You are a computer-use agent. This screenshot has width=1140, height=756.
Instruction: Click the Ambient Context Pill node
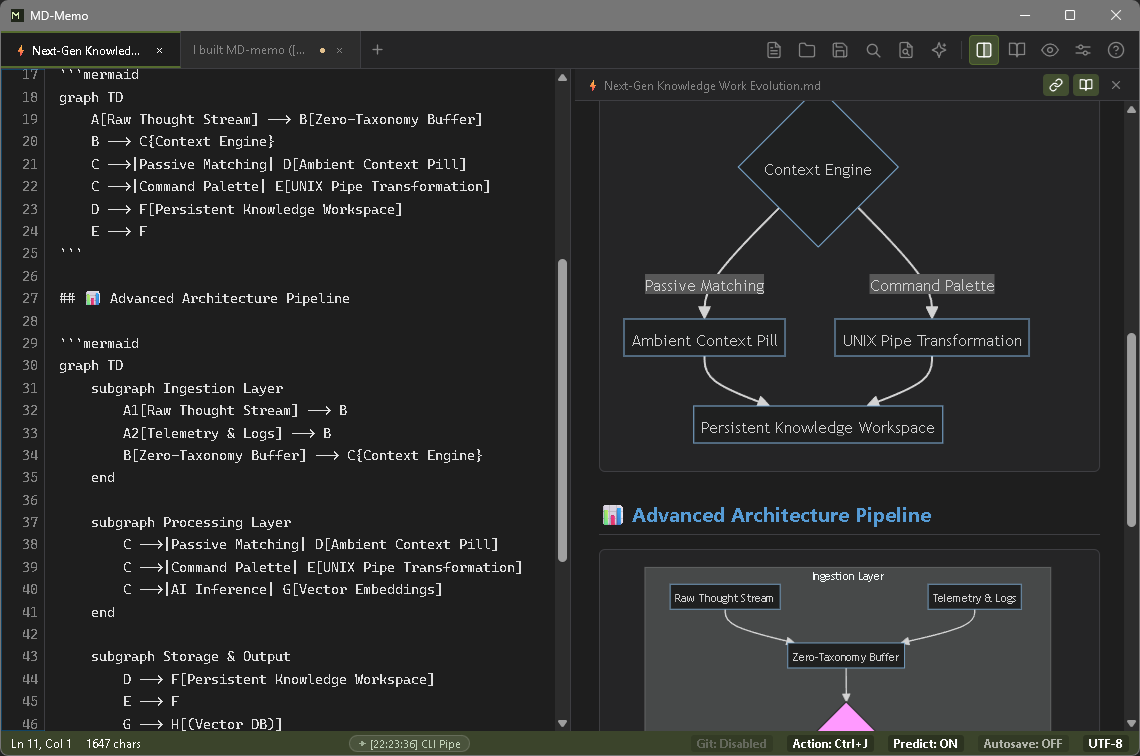(705, 338)
